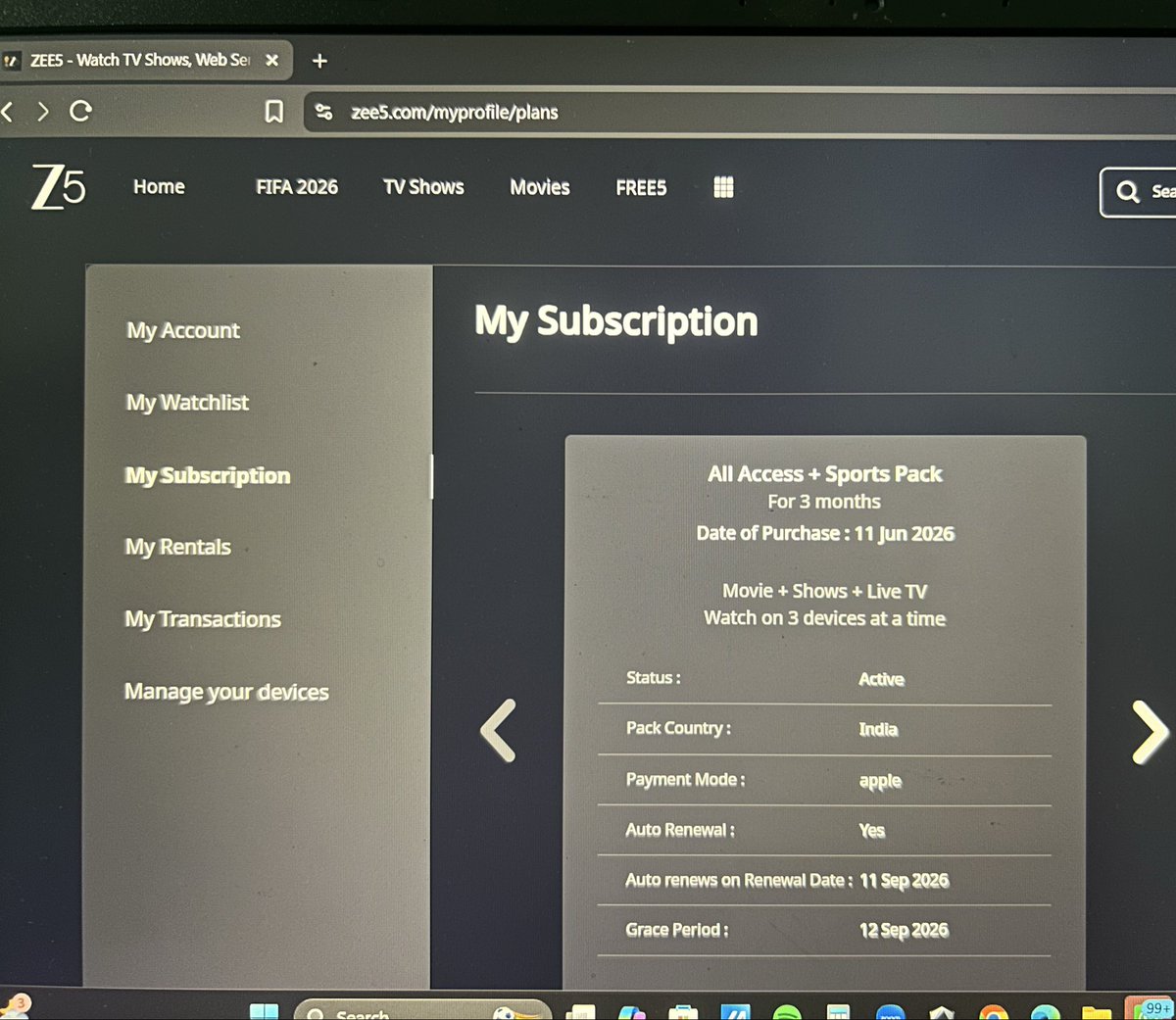Open the FREE5 section
This screenshot has width=1176, height=1020.
(x=641, y=188)
